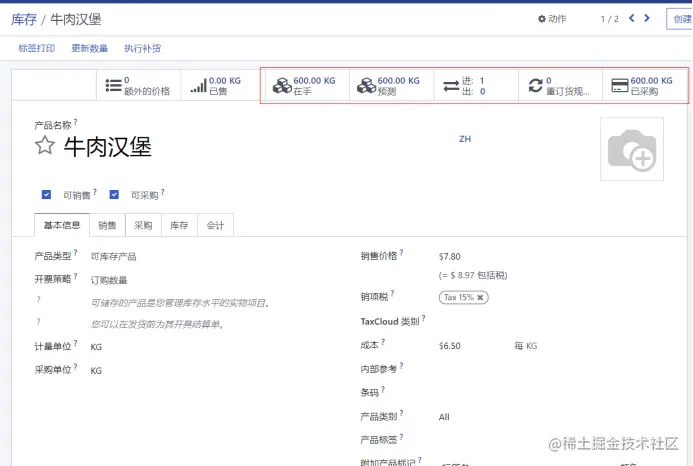Click the price with tax text $ 8.97
Image resolution: width=693 pixels, height=466 pixels.
tap(463, 275)
